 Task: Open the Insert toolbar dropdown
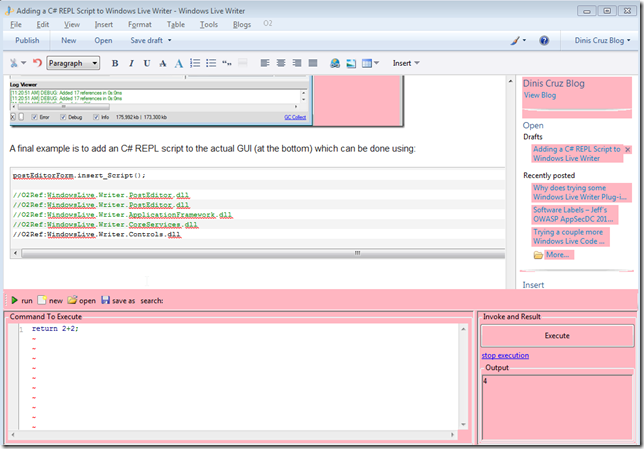tap(406, 63)
